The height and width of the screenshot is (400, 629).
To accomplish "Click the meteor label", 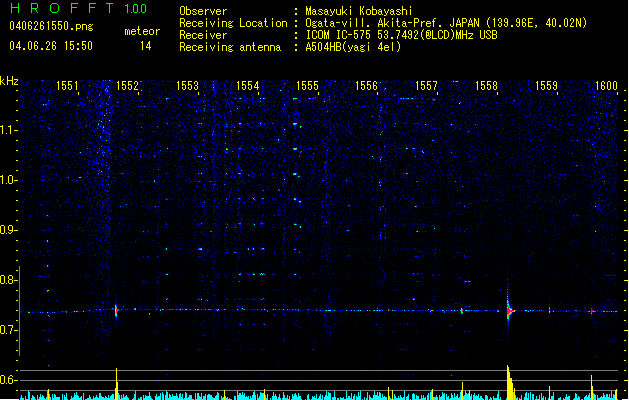I will (142, 31).
